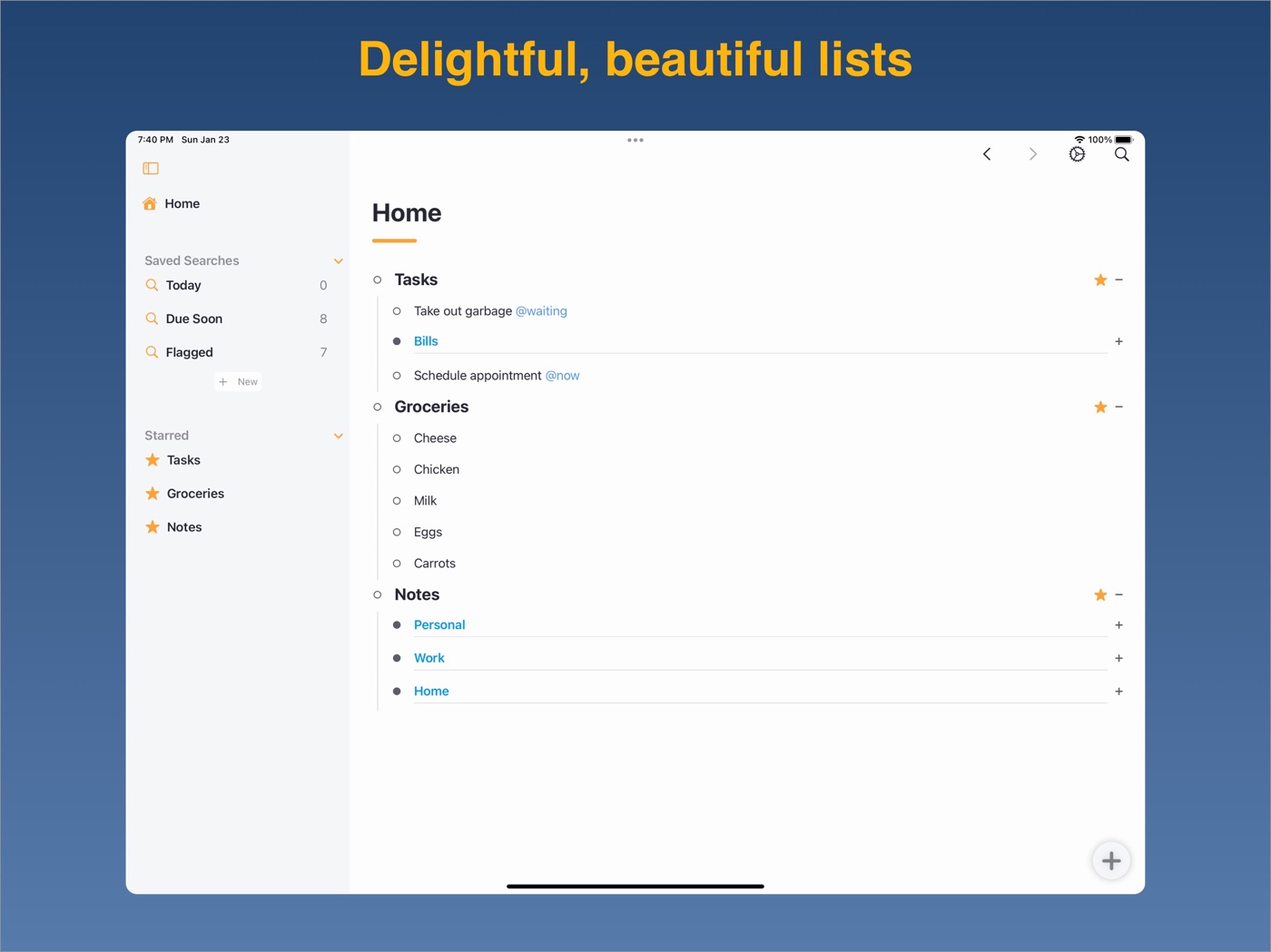Open starred Groceries in sidebar
Viewport: 1271px width, 952px height.
click(x=195, y=494)
